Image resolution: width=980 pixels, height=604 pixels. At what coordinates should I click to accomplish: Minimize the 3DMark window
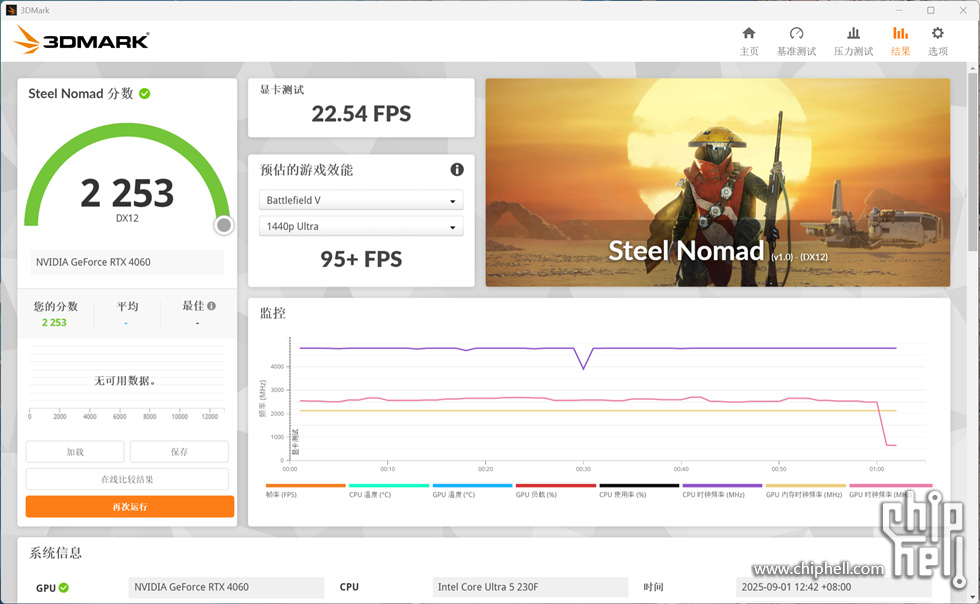899,10
